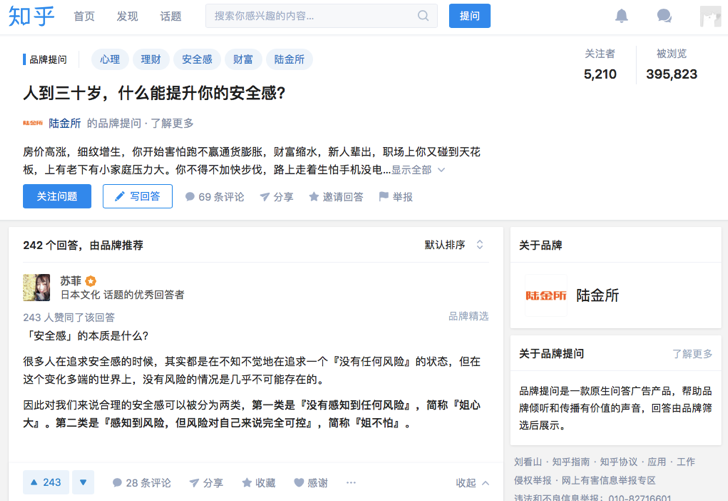Upvote the answer with 243 button

(x=46, y=482)
